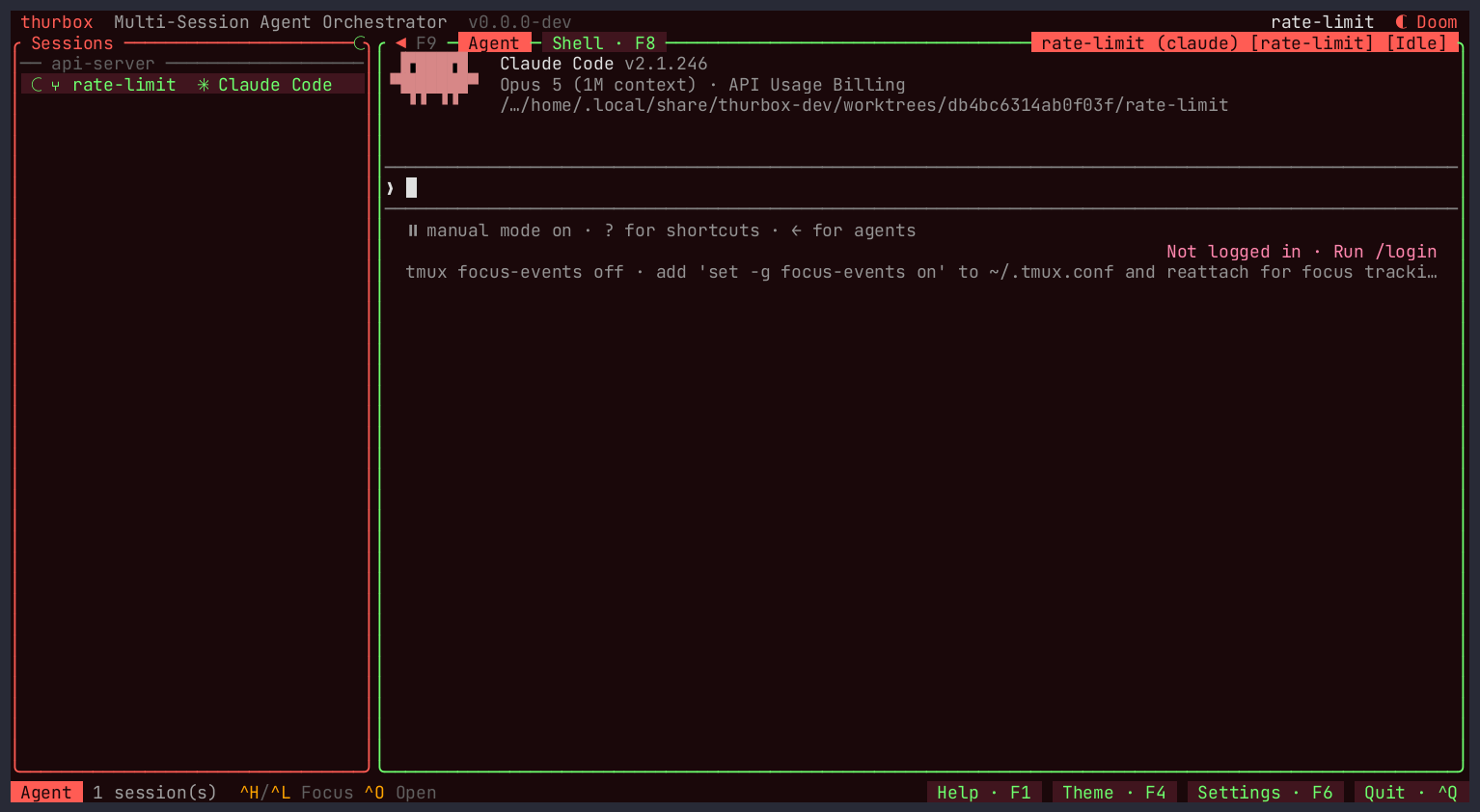Viewport: 1480px width, 812px height.
Task: Click the pause icon beside manual mode on
Action: 413,230
